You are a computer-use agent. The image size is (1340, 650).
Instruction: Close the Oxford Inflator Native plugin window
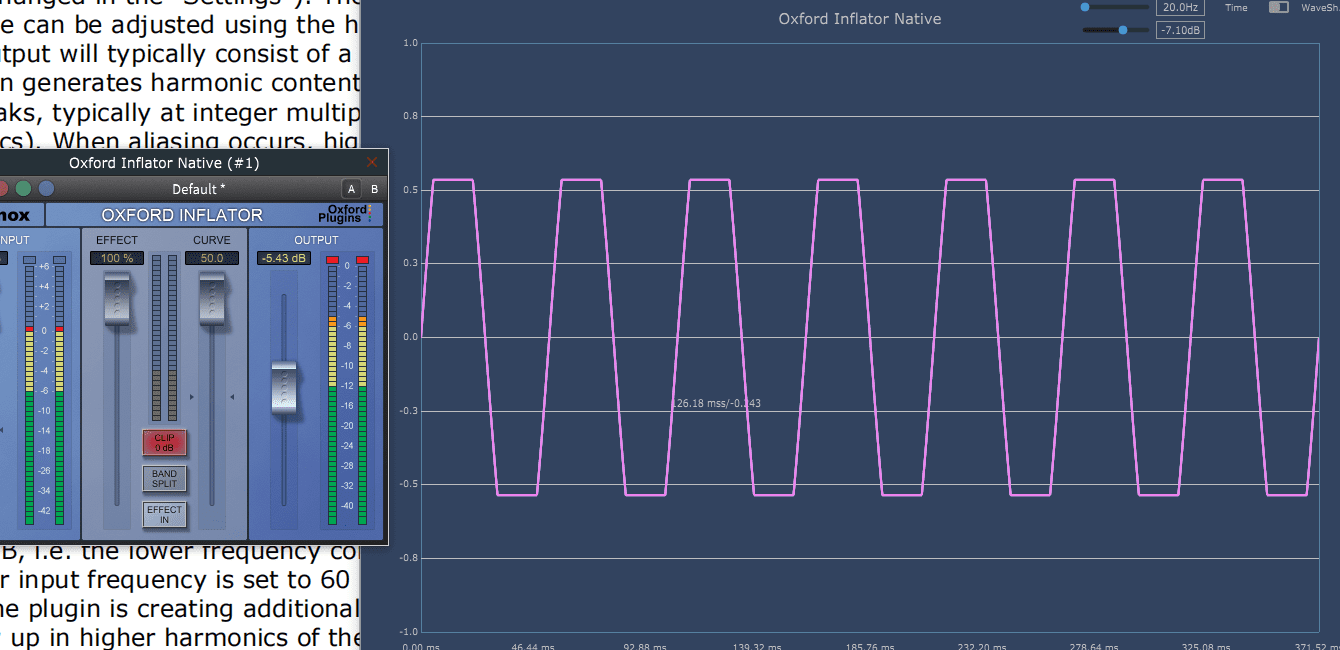pos(373,162)
